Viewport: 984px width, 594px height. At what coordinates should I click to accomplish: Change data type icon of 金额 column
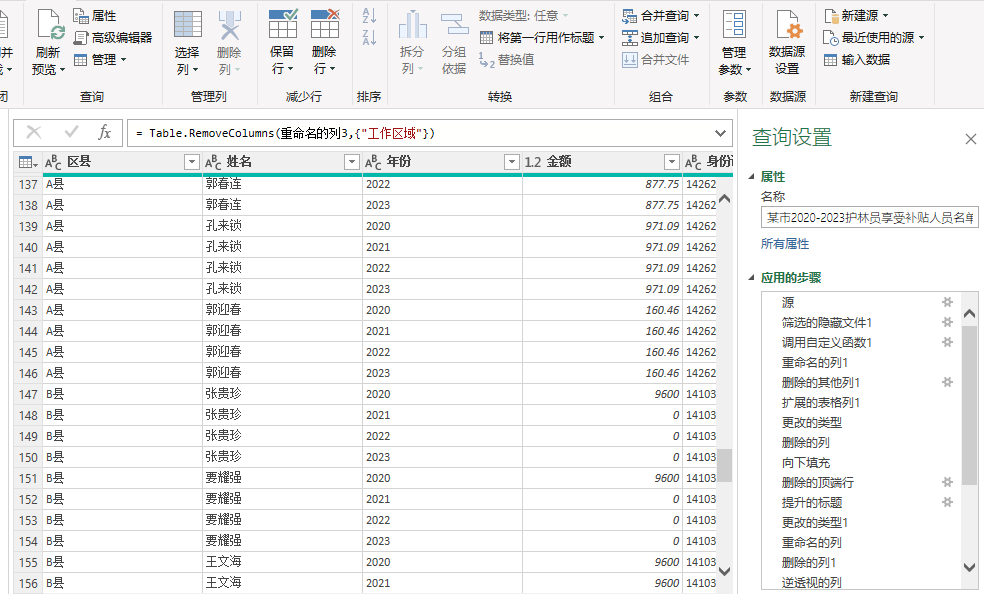point(533,162)
